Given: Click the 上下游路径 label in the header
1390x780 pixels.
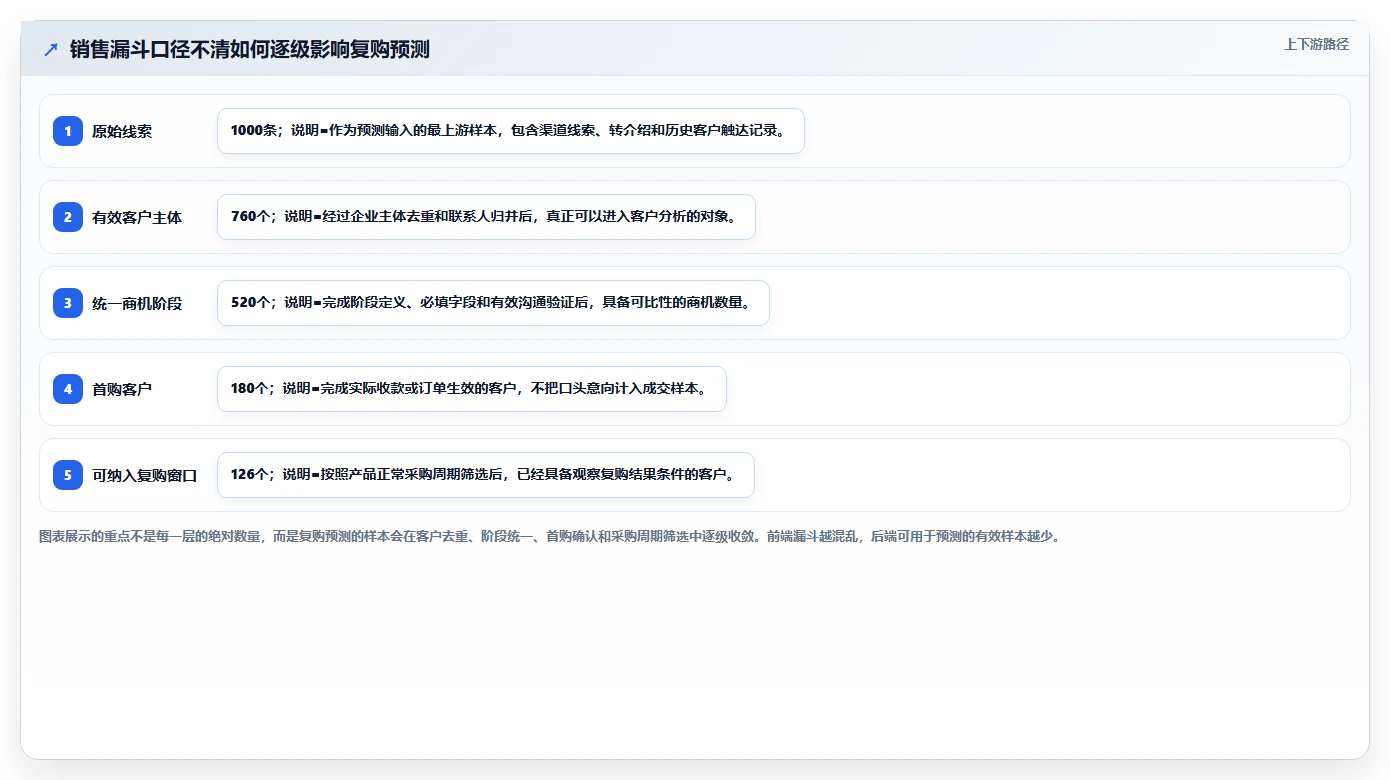Looking at the screenshot, I should (x=1316, y=44).
